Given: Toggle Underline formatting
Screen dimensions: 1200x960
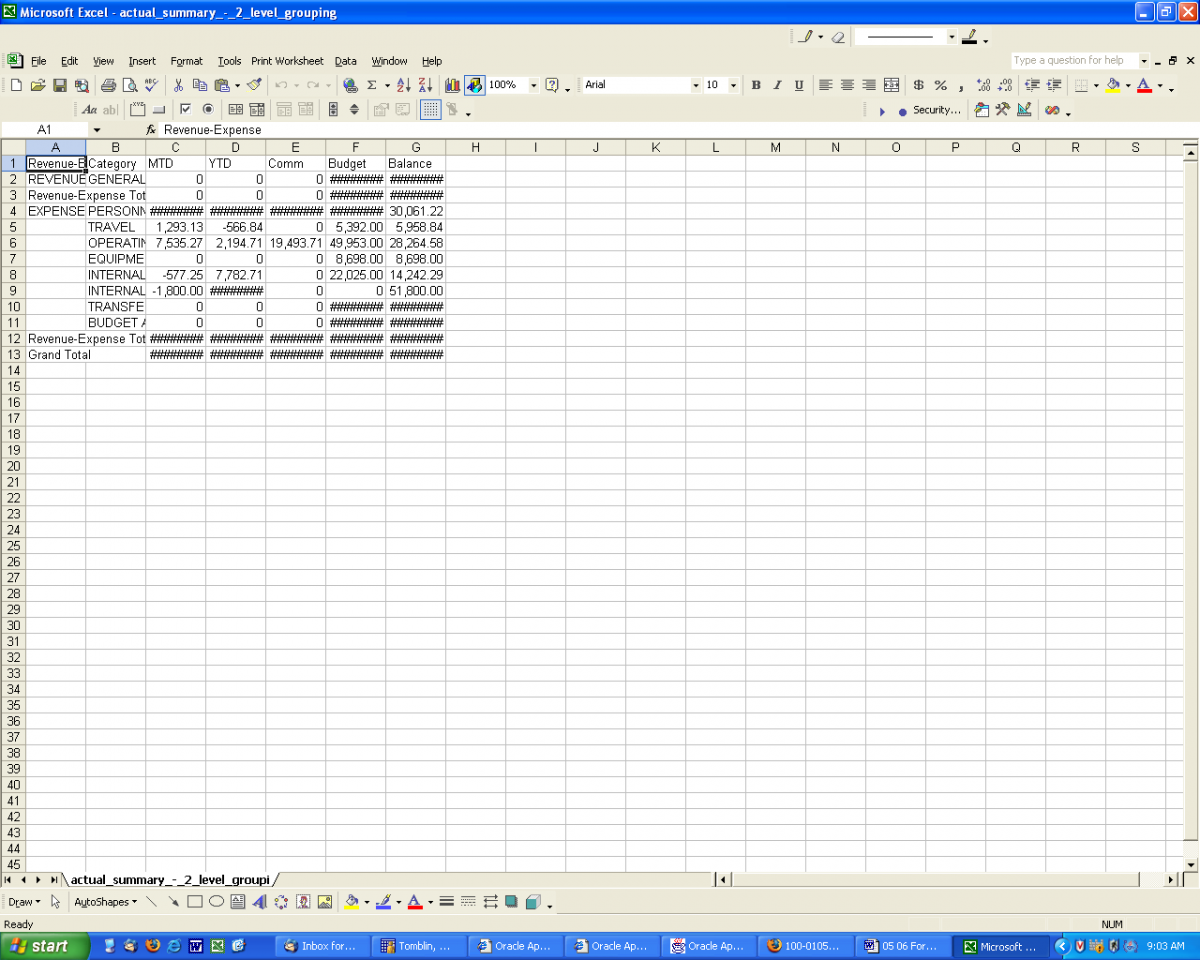Looking at the screenshot, I should [x=799, y=85].
